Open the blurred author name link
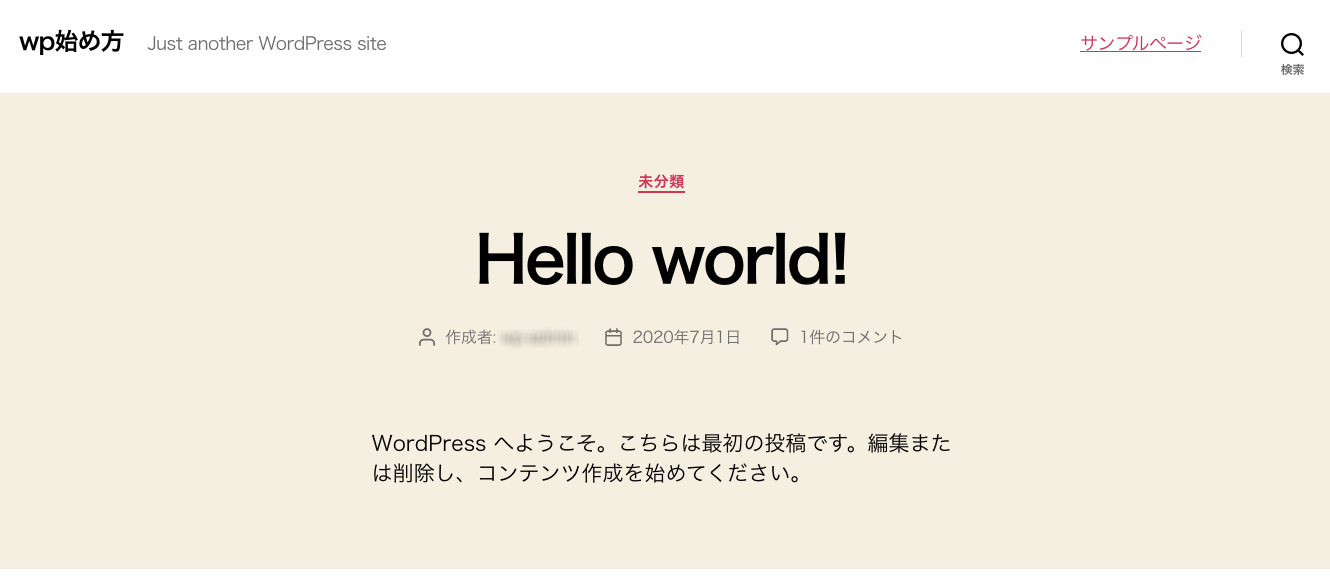Screen dimensions: 1330x588 point(539,338)
